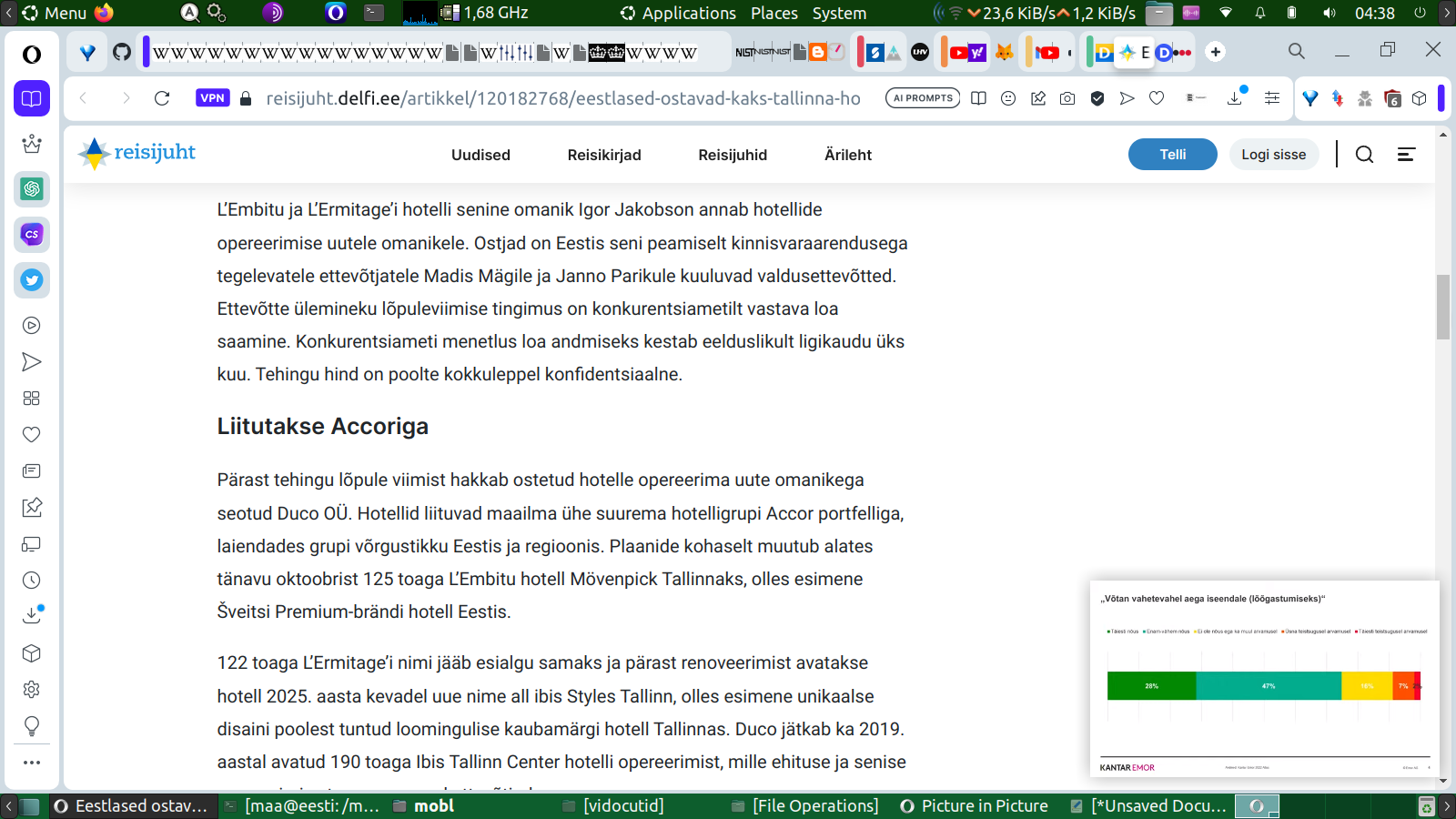Click the Logi sisse login button
This screenshot has width=1456, height=819.
1274,155
